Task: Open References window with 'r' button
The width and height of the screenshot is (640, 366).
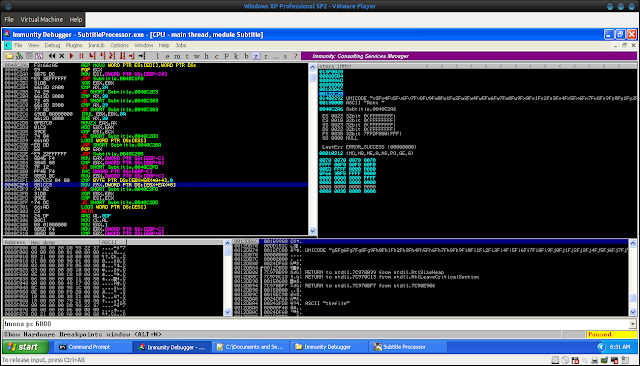Action: click(x=266, y=56)
